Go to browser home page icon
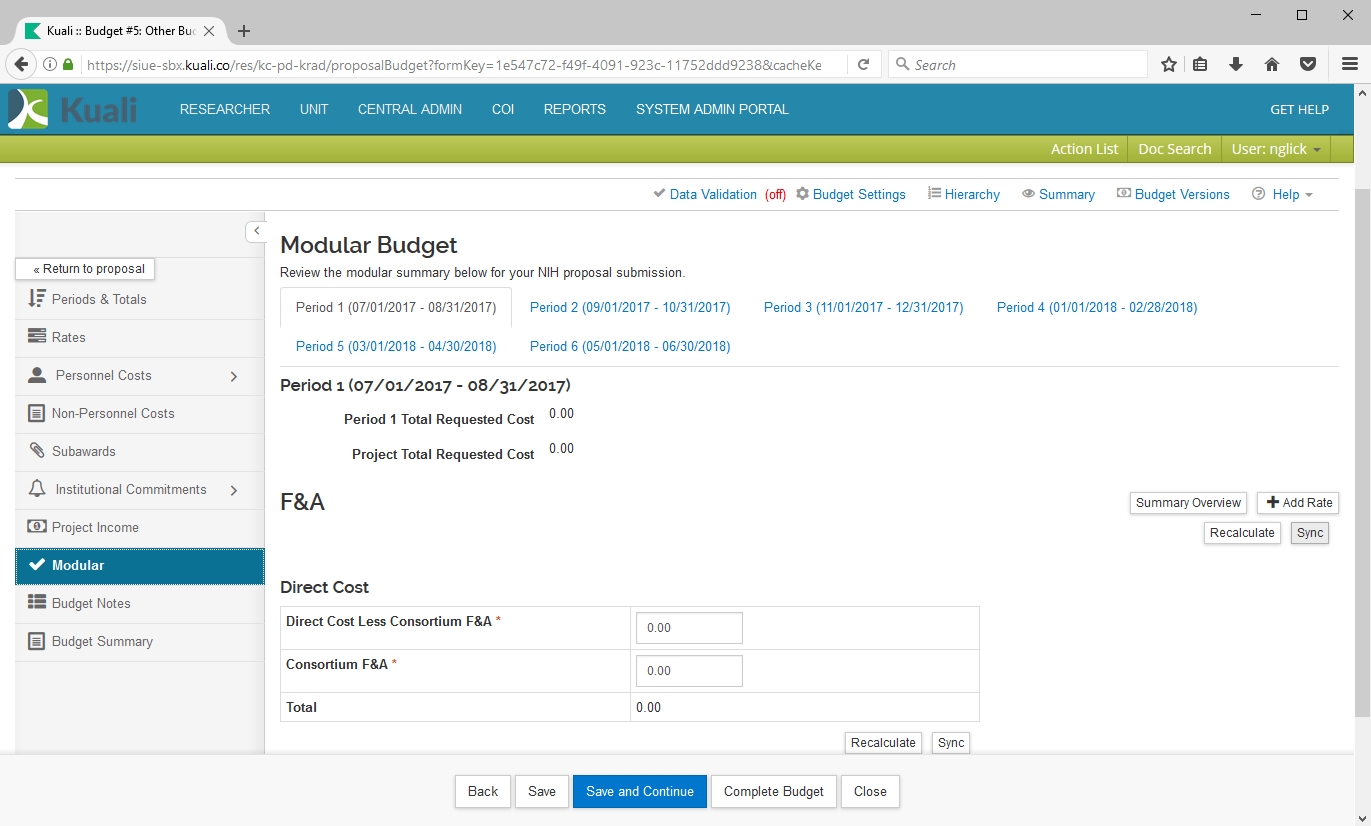This screenshot has height=826, width=1371. (x=1272, y=65)
